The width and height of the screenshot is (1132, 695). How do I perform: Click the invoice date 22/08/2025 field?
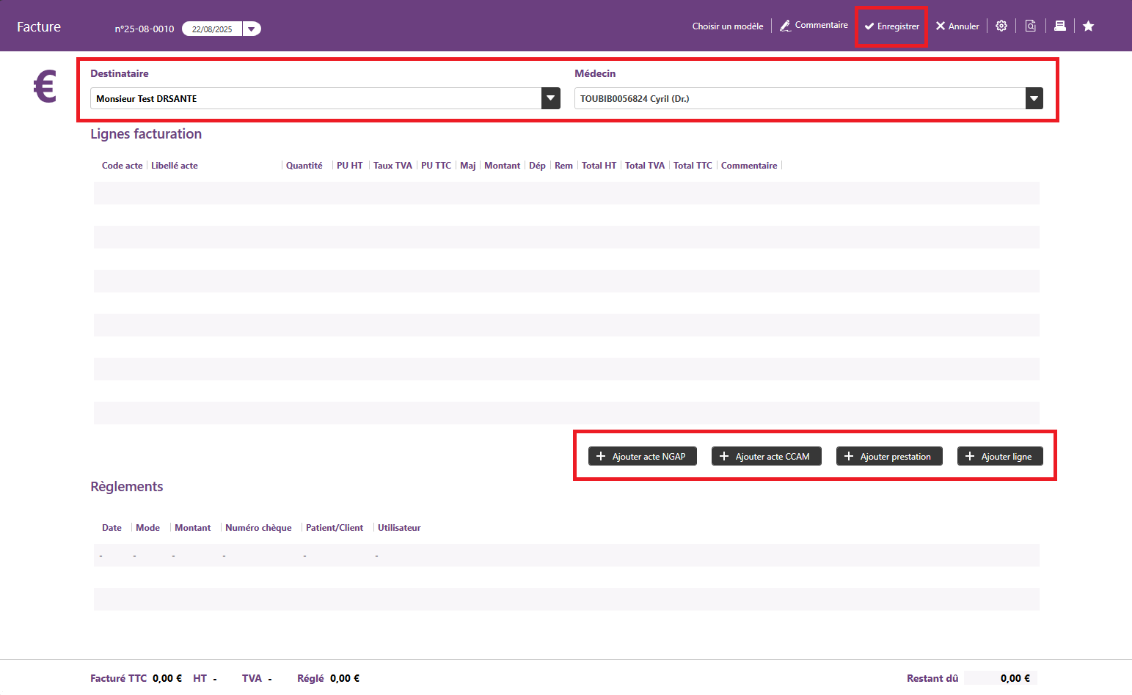tap(211, 29)
